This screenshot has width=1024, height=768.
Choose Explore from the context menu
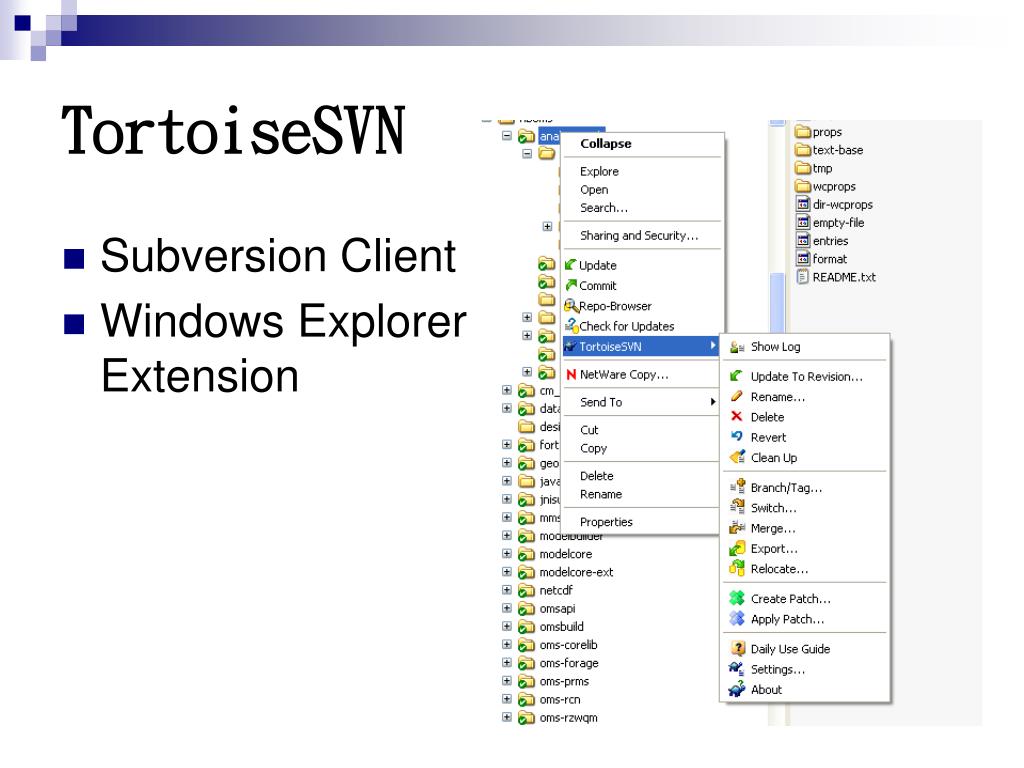pyautogui.click(x=642, y=171)
